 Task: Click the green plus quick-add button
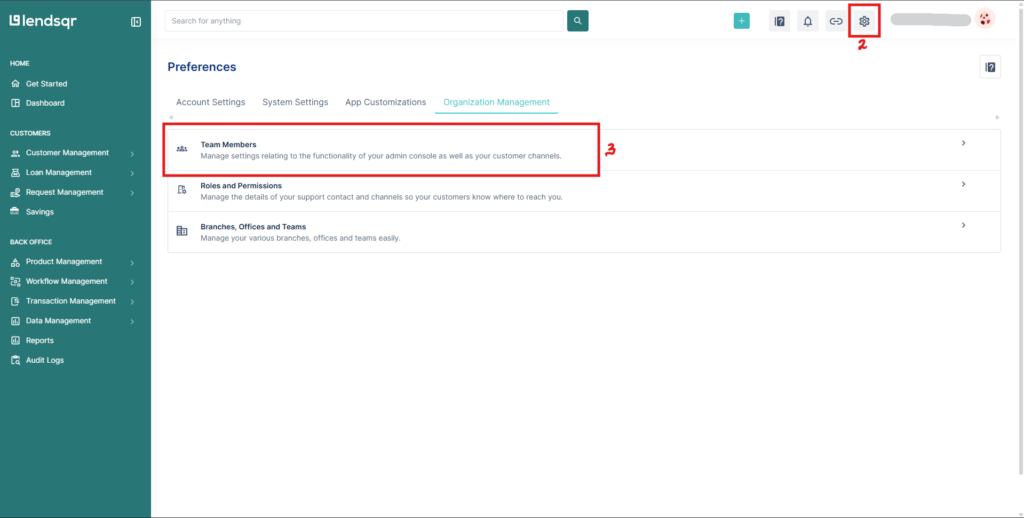point(741,21)
